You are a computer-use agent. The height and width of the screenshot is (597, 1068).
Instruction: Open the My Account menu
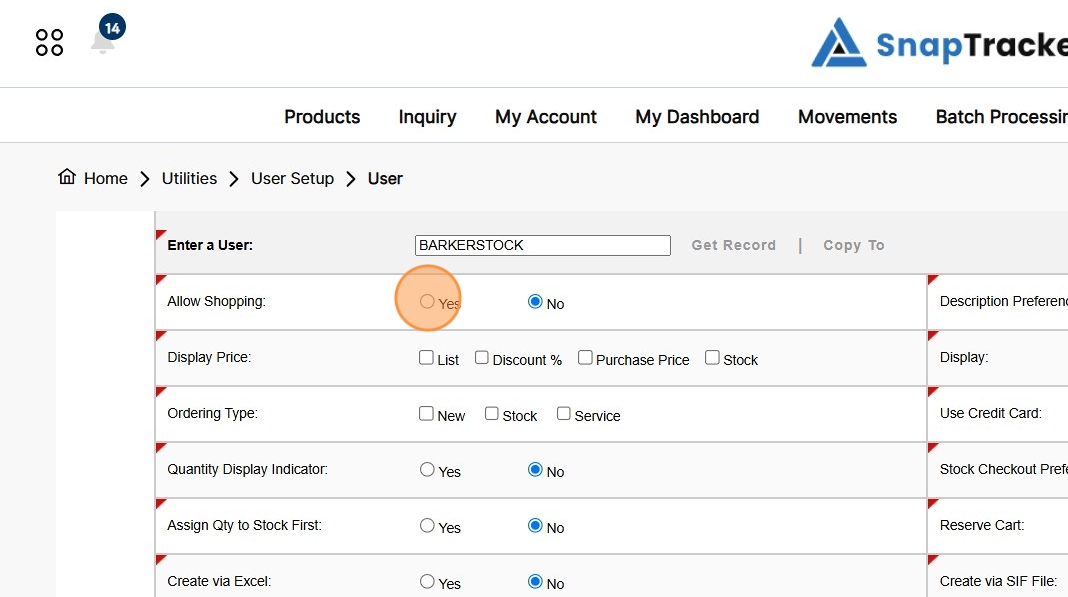coord(545,117)
